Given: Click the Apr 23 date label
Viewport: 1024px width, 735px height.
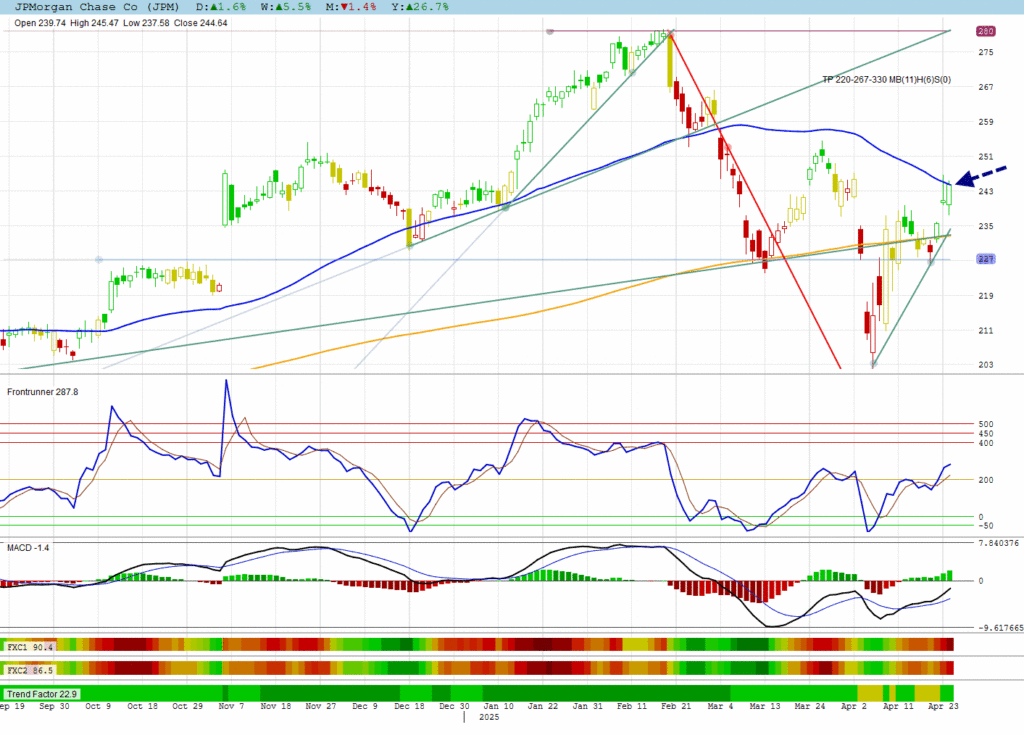Looking at the screenshot, I should coord(943,706).
